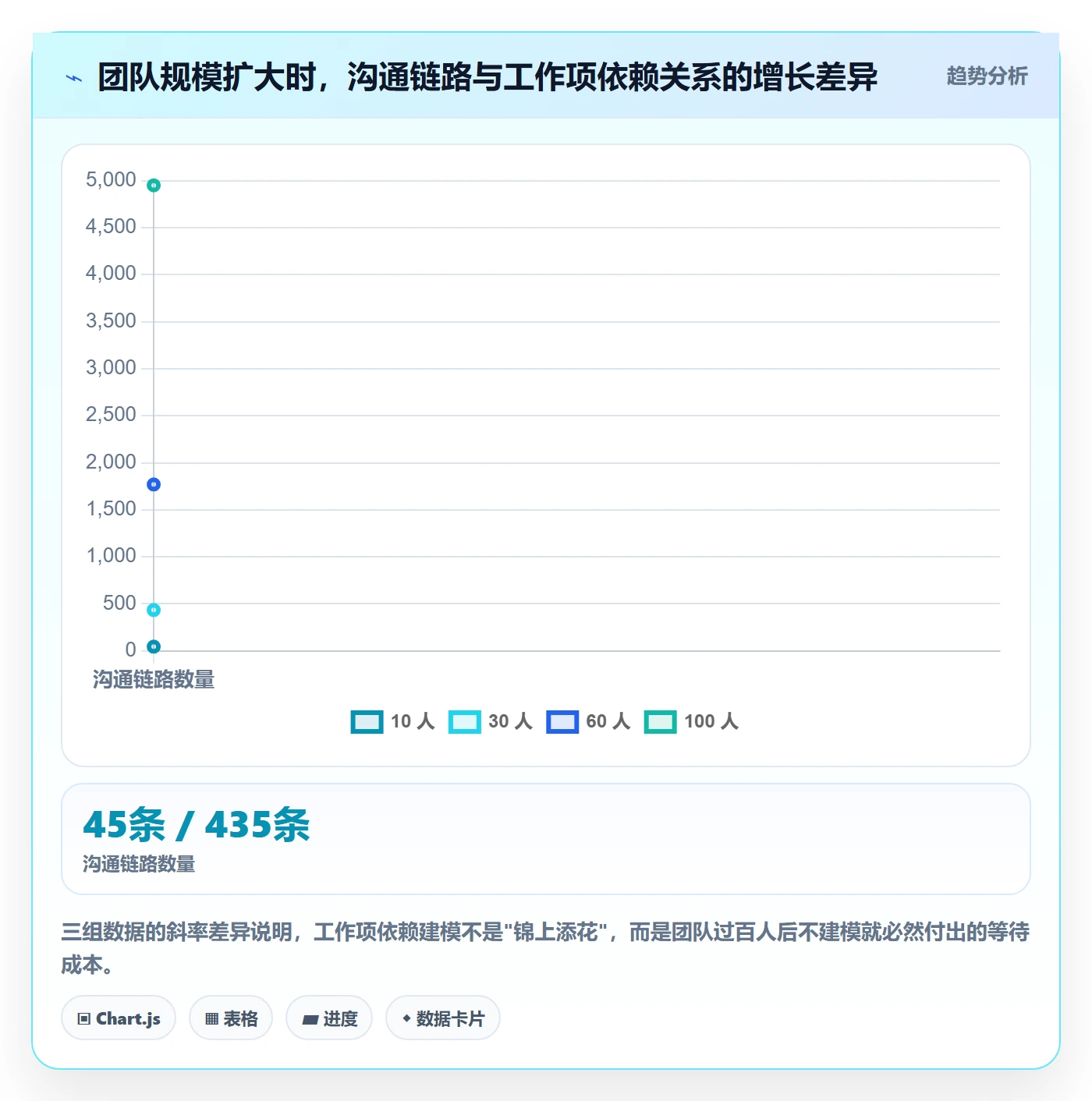This screenshot has height=1101, width=1092.
Task: Select the 进度 tag
Action: (x=329, y=1018)
